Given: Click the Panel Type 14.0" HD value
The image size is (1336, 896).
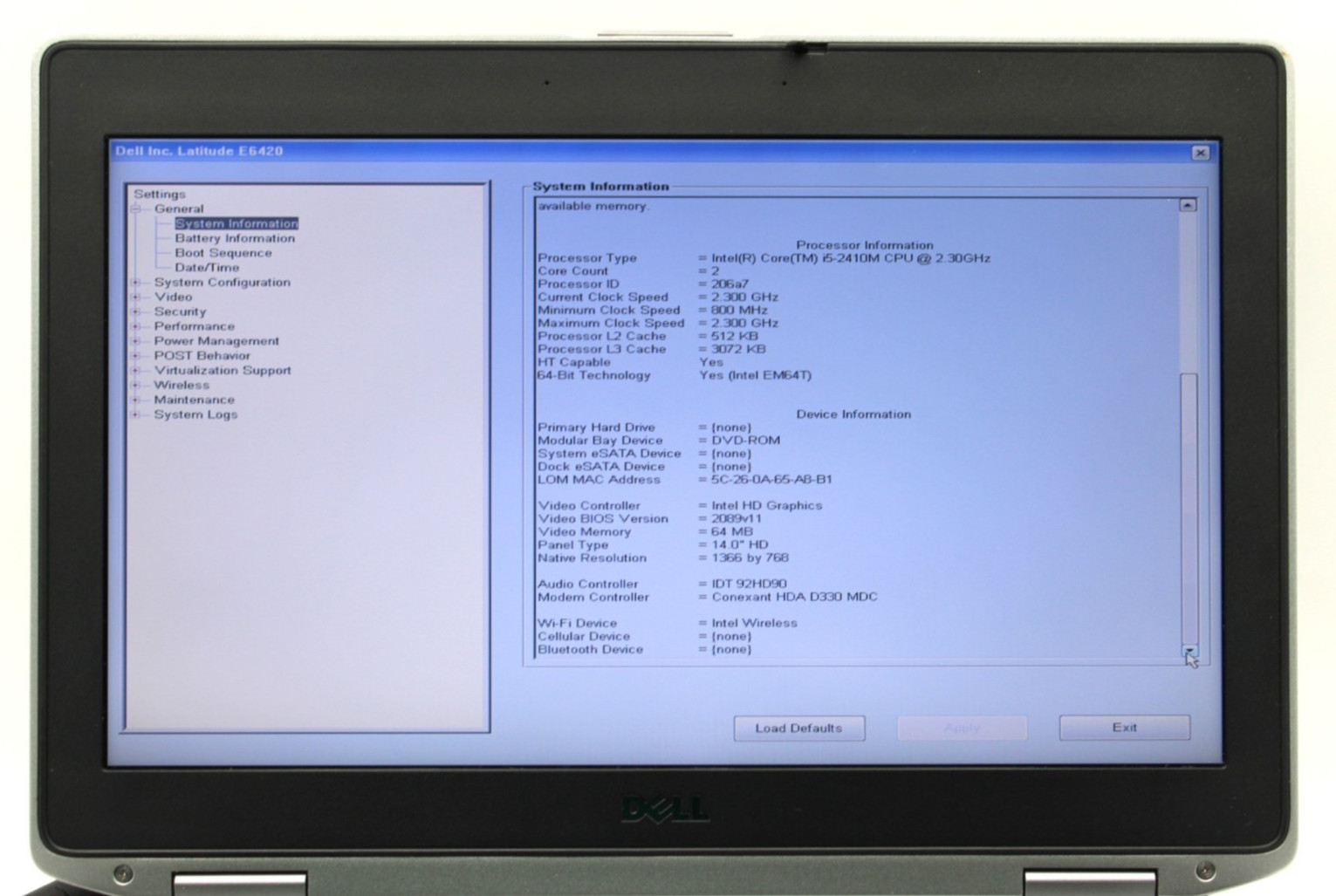Looking at the screenshot, I should click(x=739, y=545).
